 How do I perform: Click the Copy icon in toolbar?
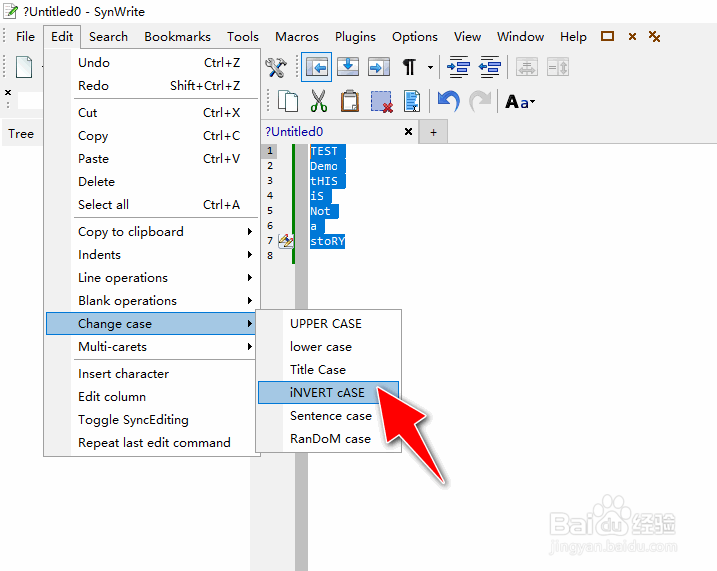tap(288, 101)
